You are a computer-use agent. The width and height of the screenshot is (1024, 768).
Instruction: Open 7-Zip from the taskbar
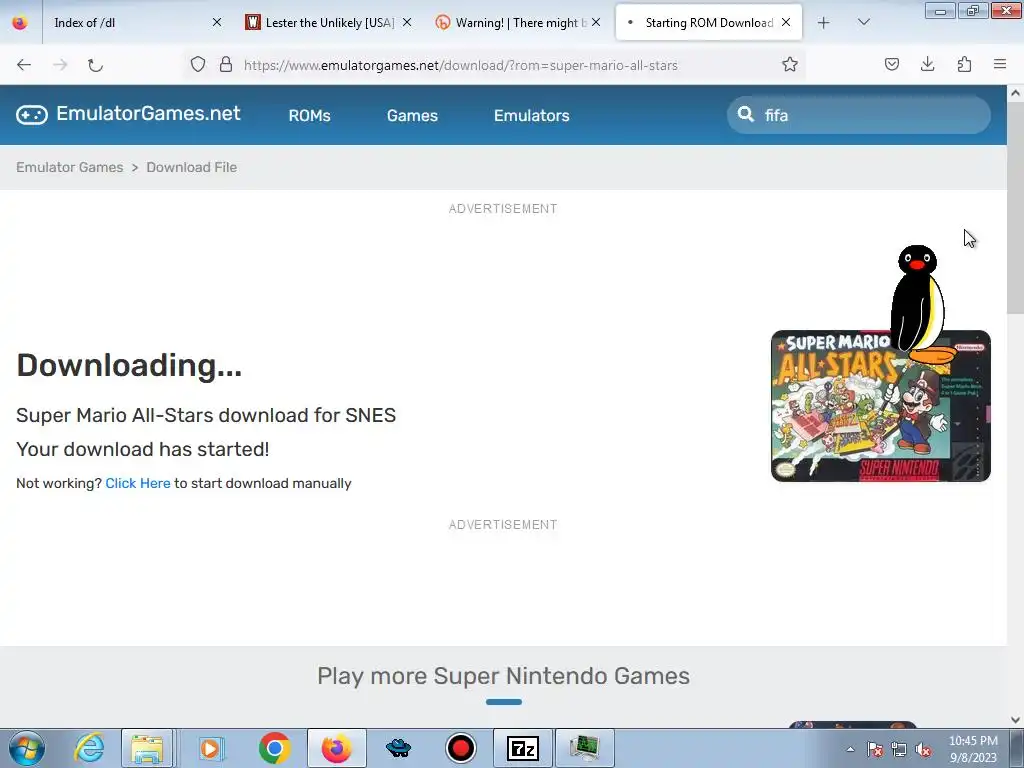pyautogui.click(x=522, y=748)
